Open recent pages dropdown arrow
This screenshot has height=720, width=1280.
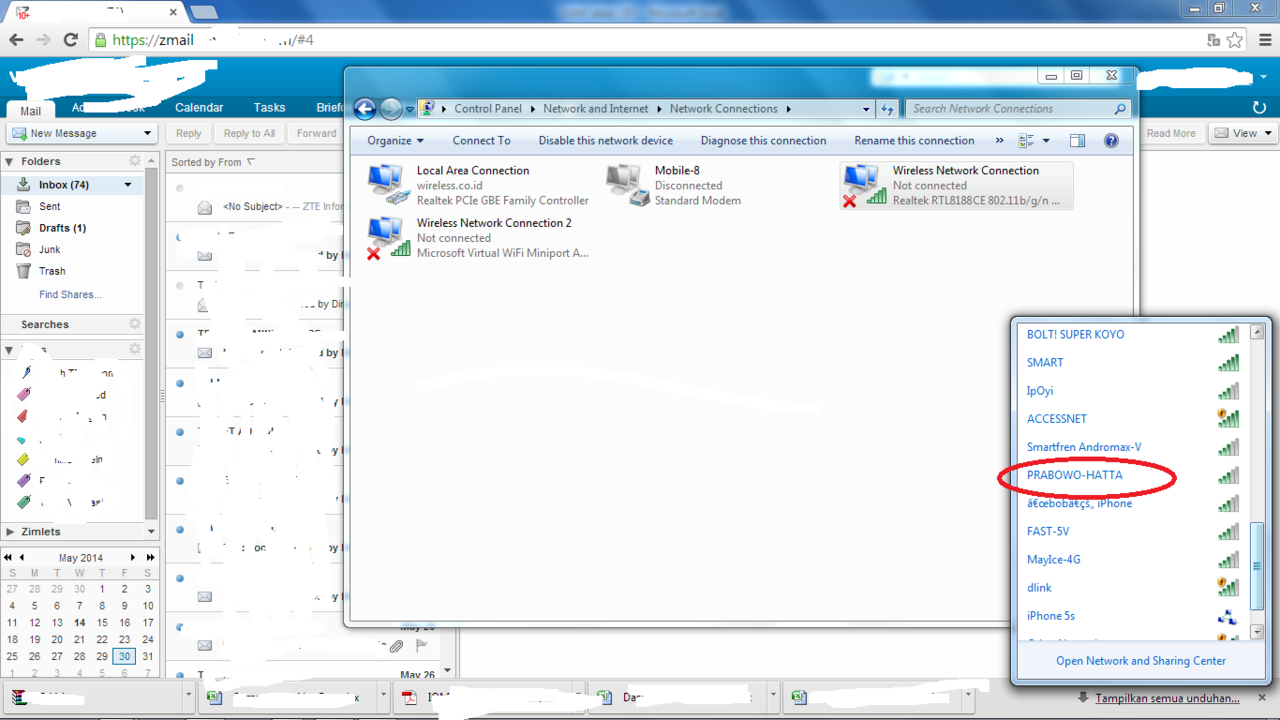click(410, 110)
